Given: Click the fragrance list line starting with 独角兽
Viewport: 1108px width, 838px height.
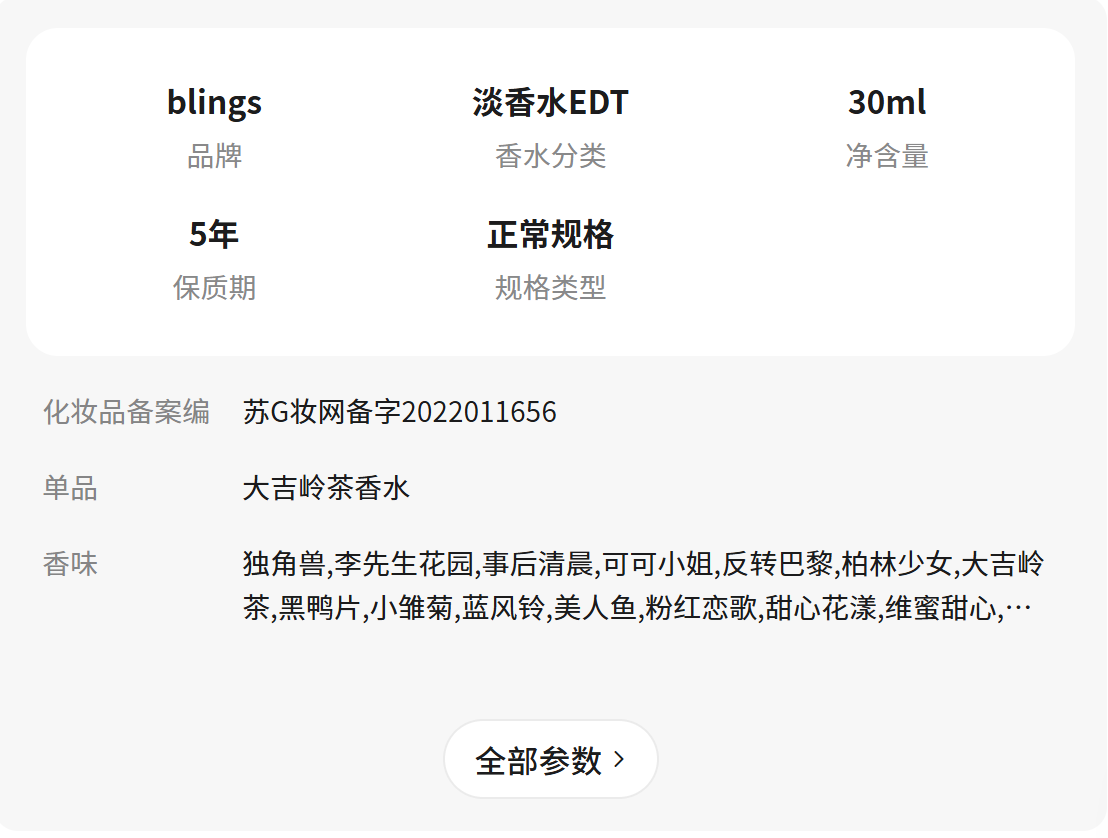Looking at the screenshot, I should [642, 564].
